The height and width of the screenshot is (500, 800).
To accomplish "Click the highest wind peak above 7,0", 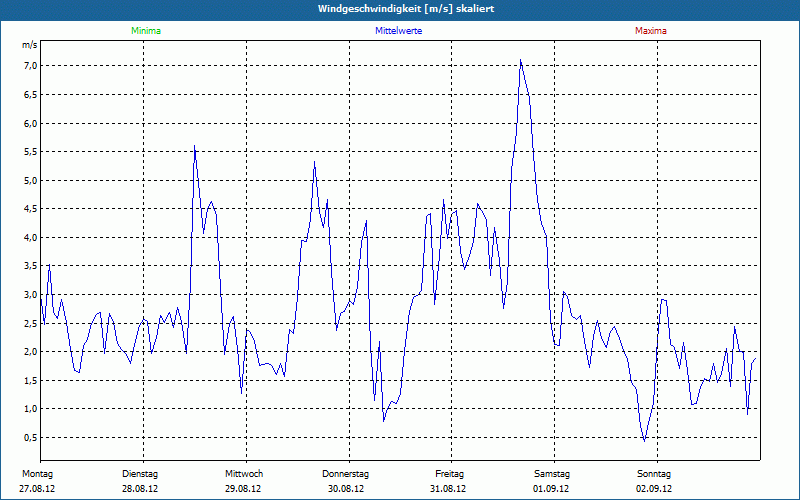I will click(520, 60).
